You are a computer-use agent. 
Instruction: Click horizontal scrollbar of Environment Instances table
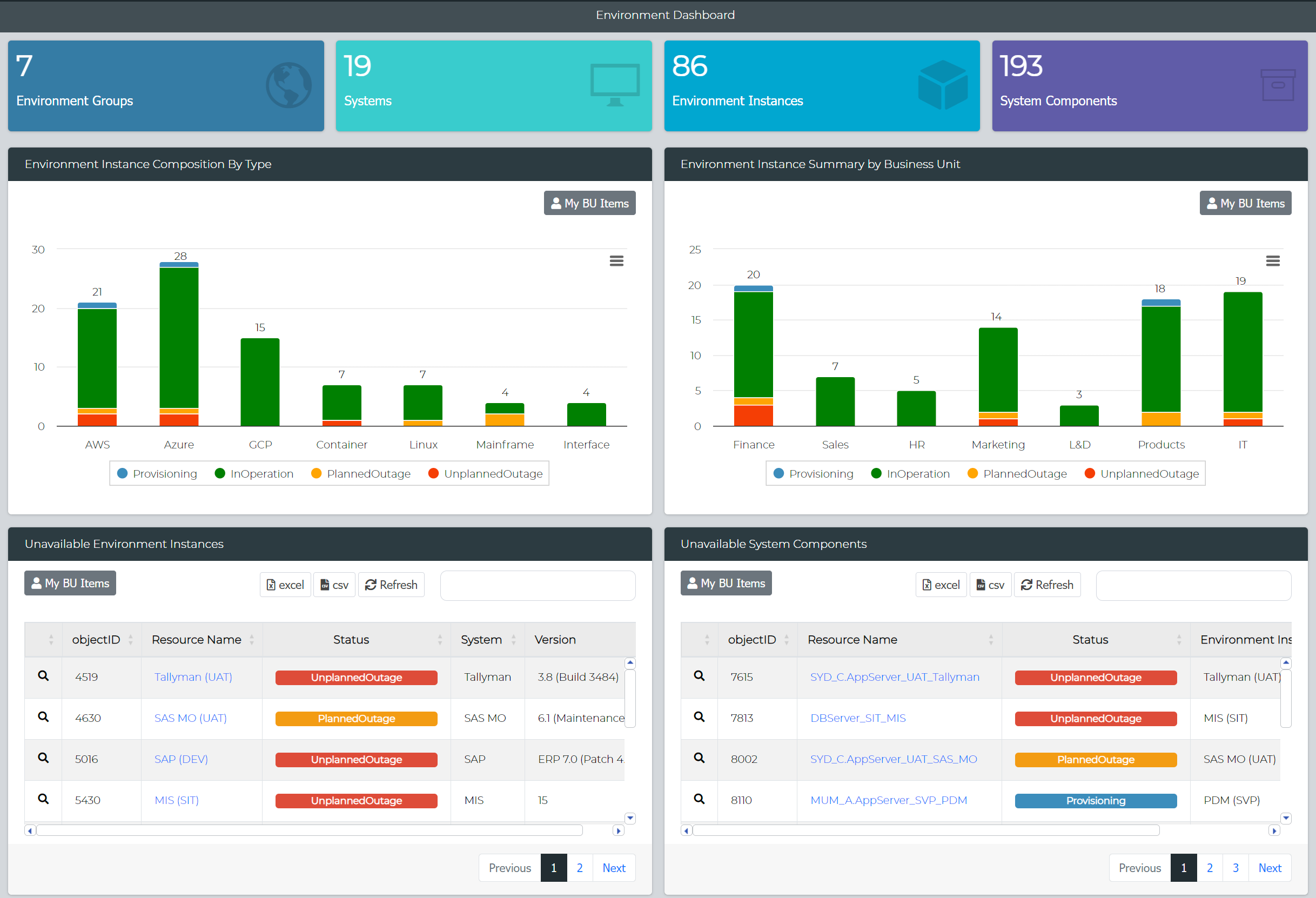click(x=309, y=830)
